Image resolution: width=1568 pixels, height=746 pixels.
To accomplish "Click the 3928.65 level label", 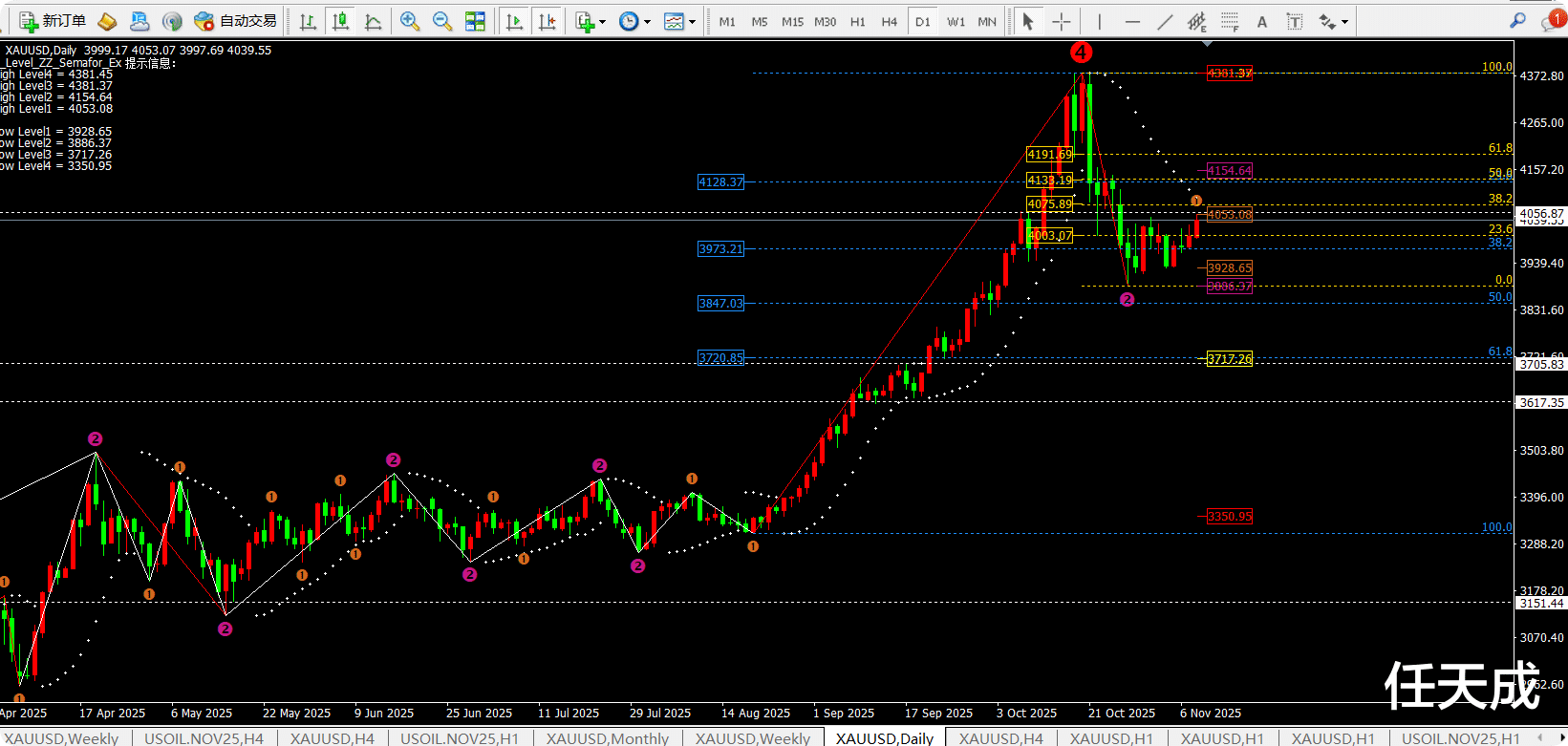I will point(1229,267).
